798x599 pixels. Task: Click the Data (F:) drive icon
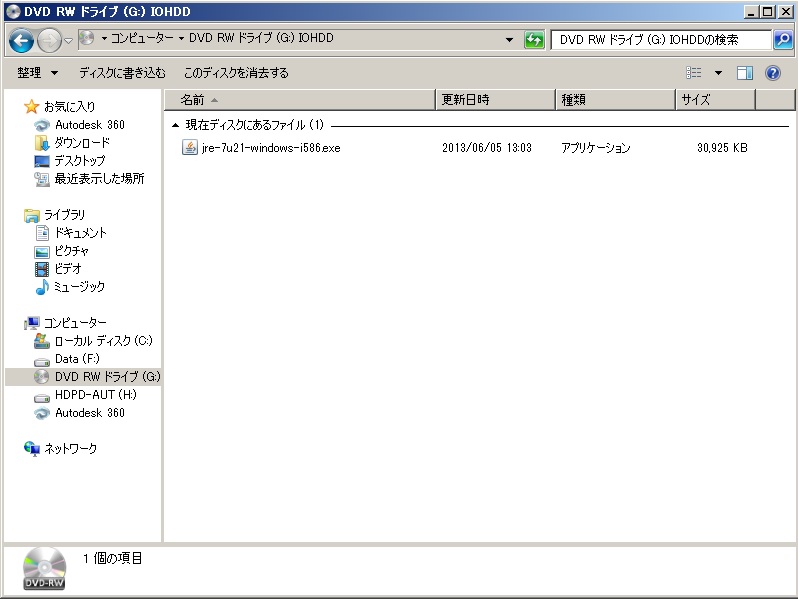(x=42, y=362)
